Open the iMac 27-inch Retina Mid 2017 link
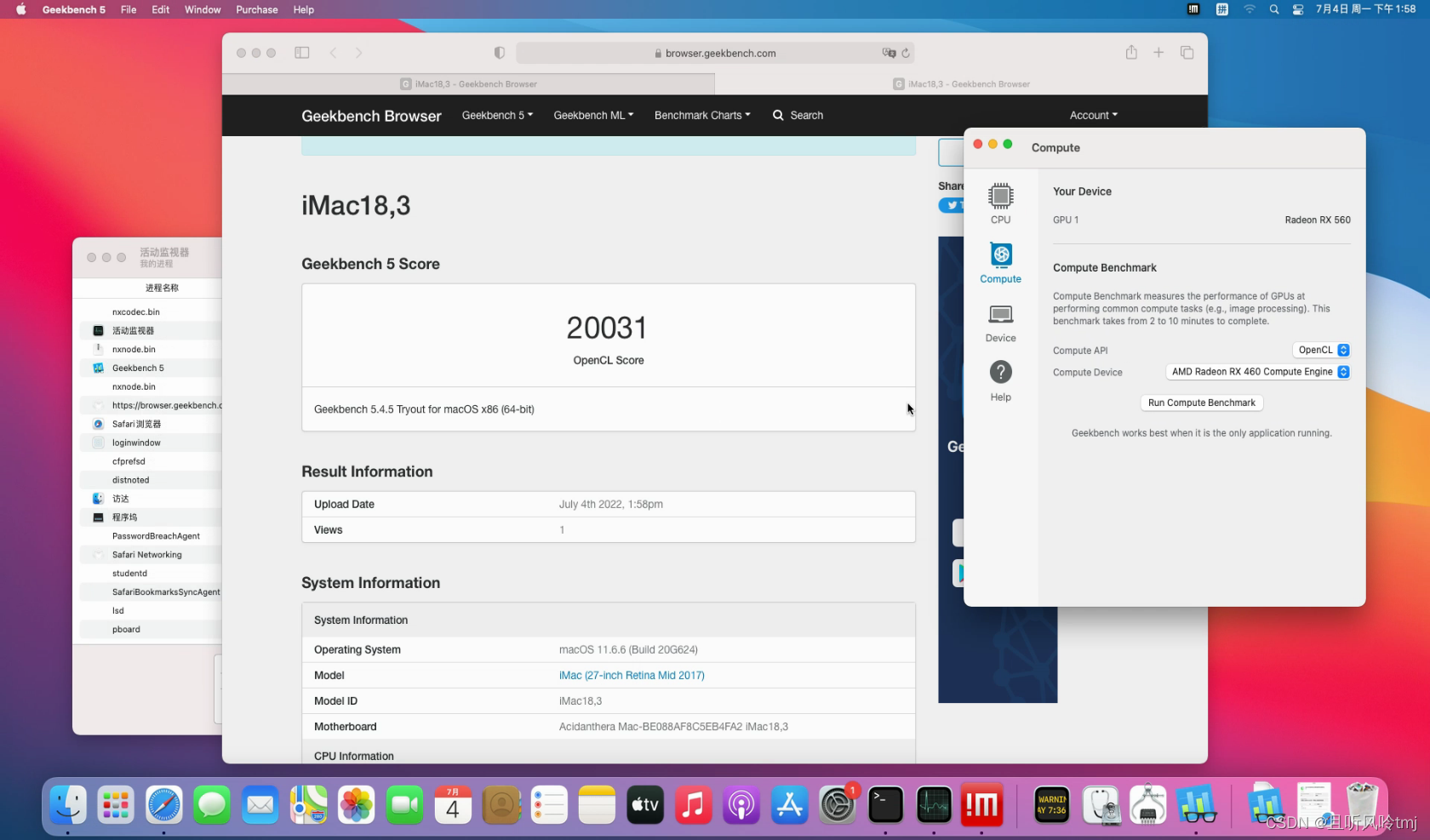1430x840 pixels. (x=632, y=675)
